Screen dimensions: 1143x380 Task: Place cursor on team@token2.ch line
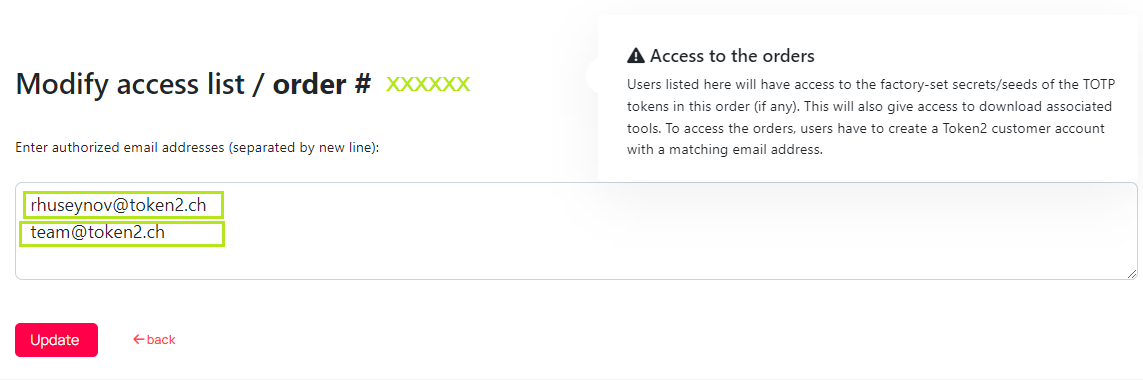pos(98,233)
